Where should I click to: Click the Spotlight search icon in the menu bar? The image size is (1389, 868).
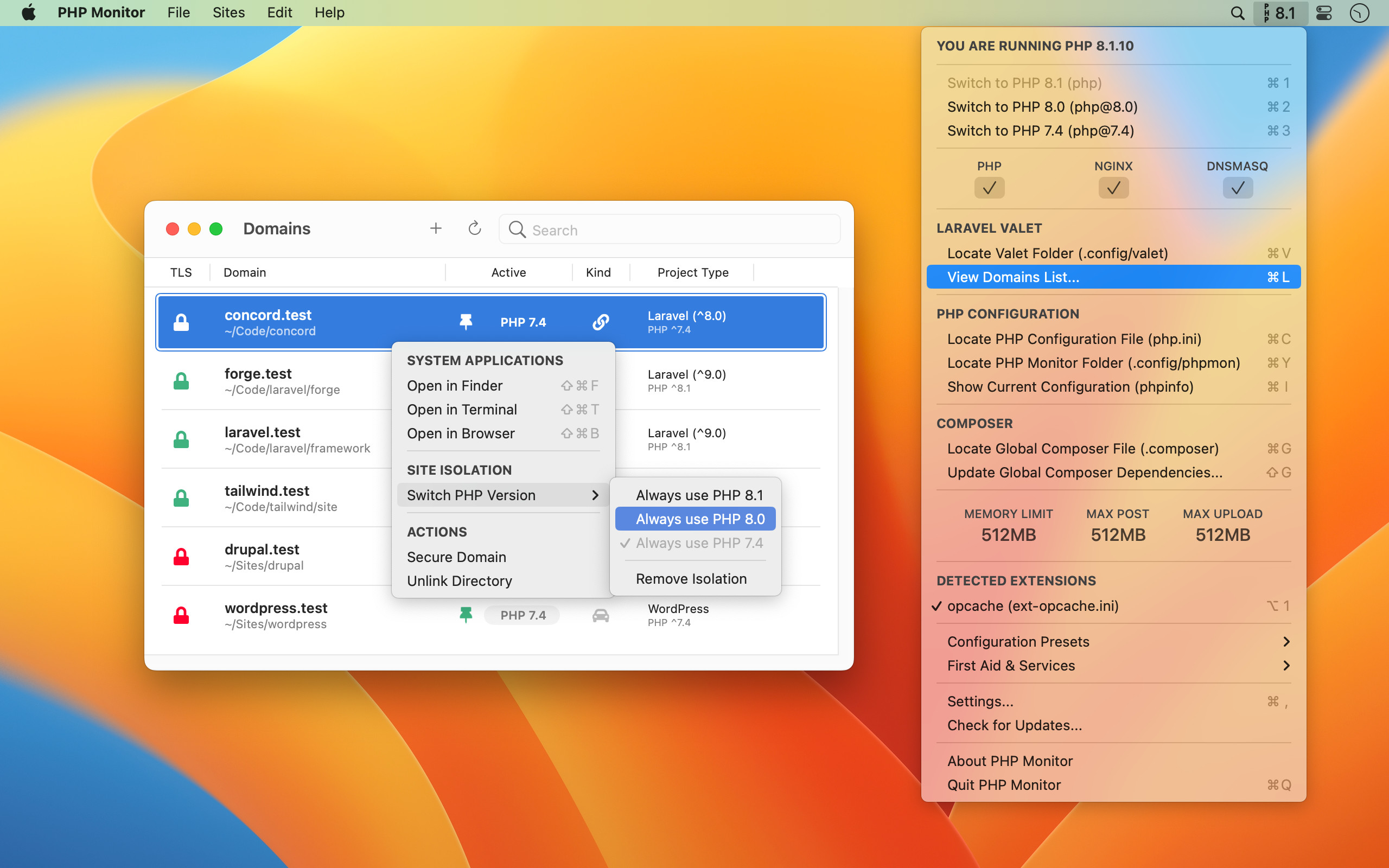[1238, 12]
